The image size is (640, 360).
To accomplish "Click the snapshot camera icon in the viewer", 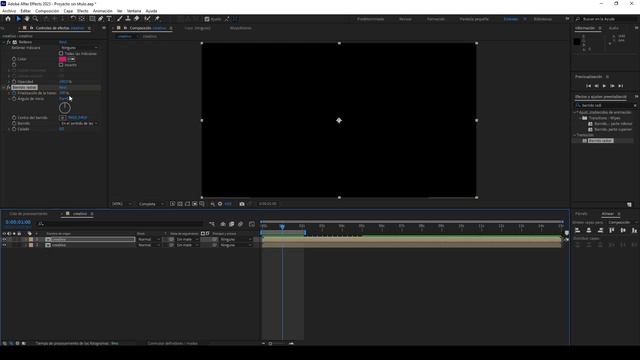I will click(242, 204).
